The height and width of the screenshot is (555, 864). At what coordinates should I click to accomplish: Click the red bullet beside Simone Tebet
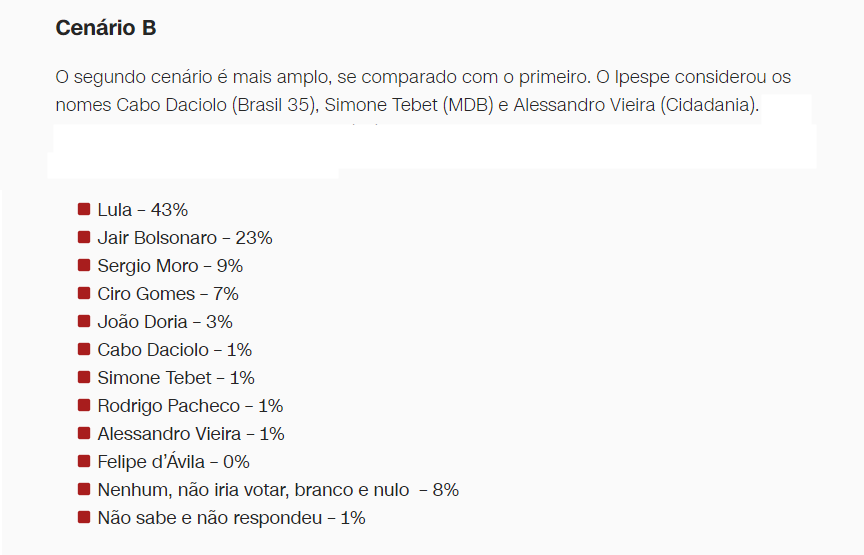[x=84, y=377]
